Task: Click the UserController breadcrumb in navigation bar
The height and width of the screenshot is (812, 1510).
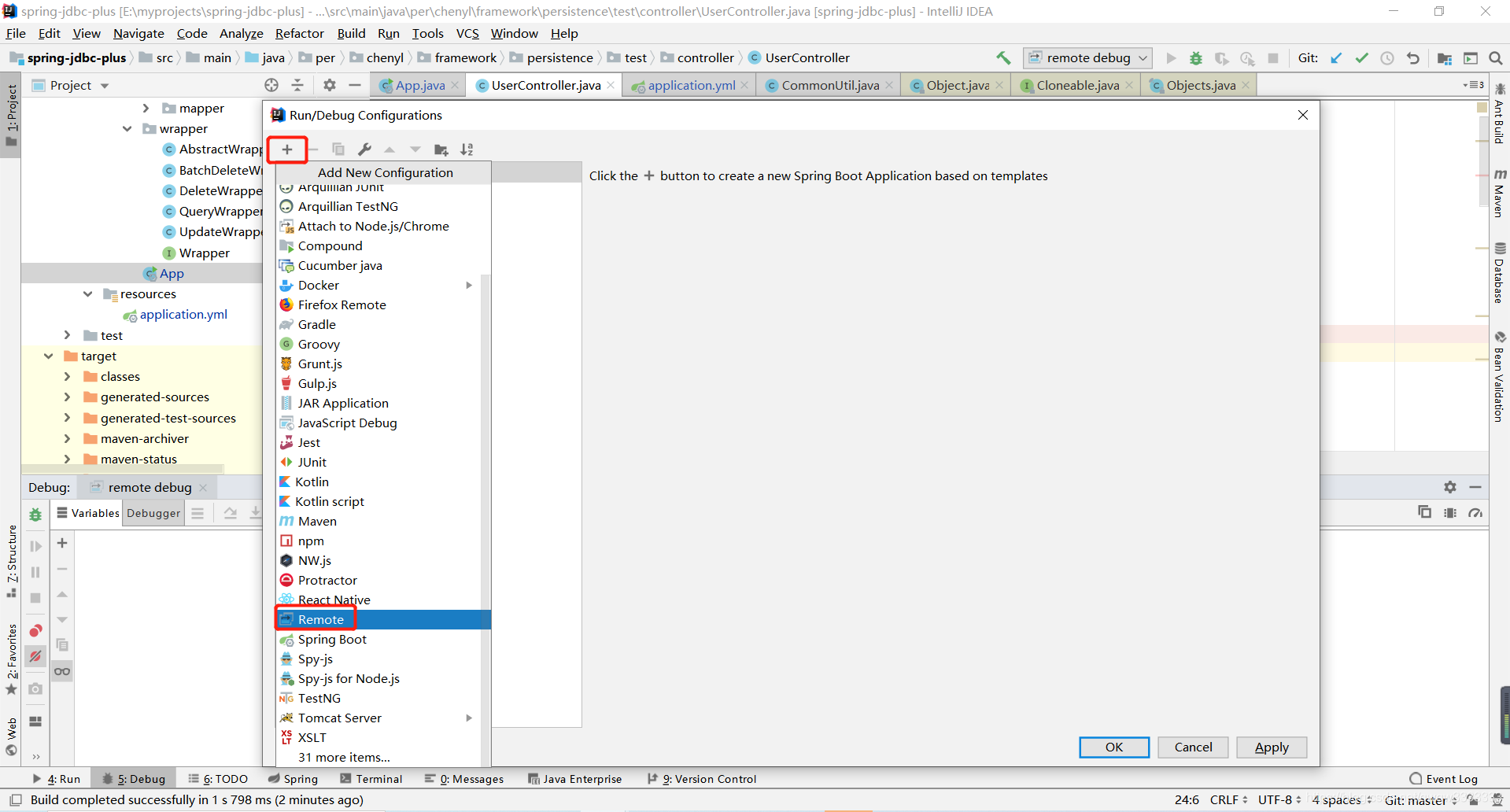Action: coord(799,57)
